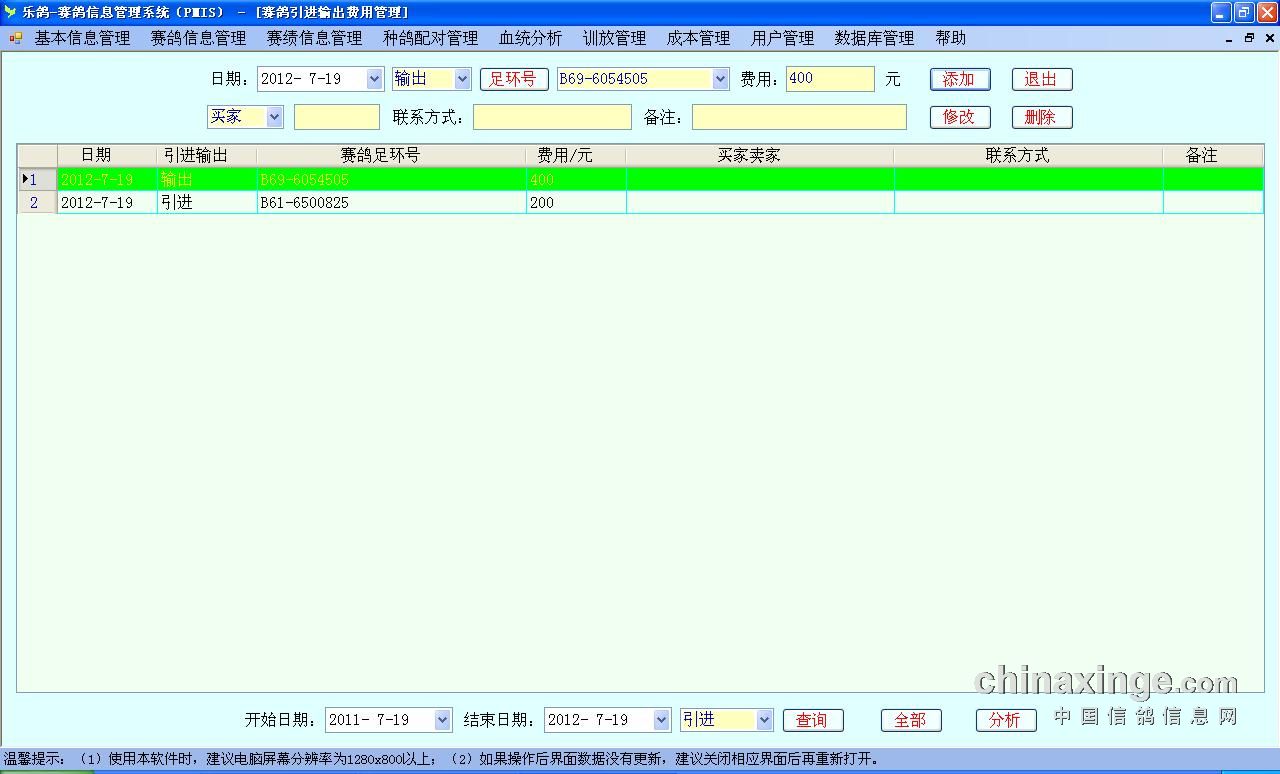Click the 分析 button
The width and height of the screenshot is (1280, 774).
(1006, 720)
